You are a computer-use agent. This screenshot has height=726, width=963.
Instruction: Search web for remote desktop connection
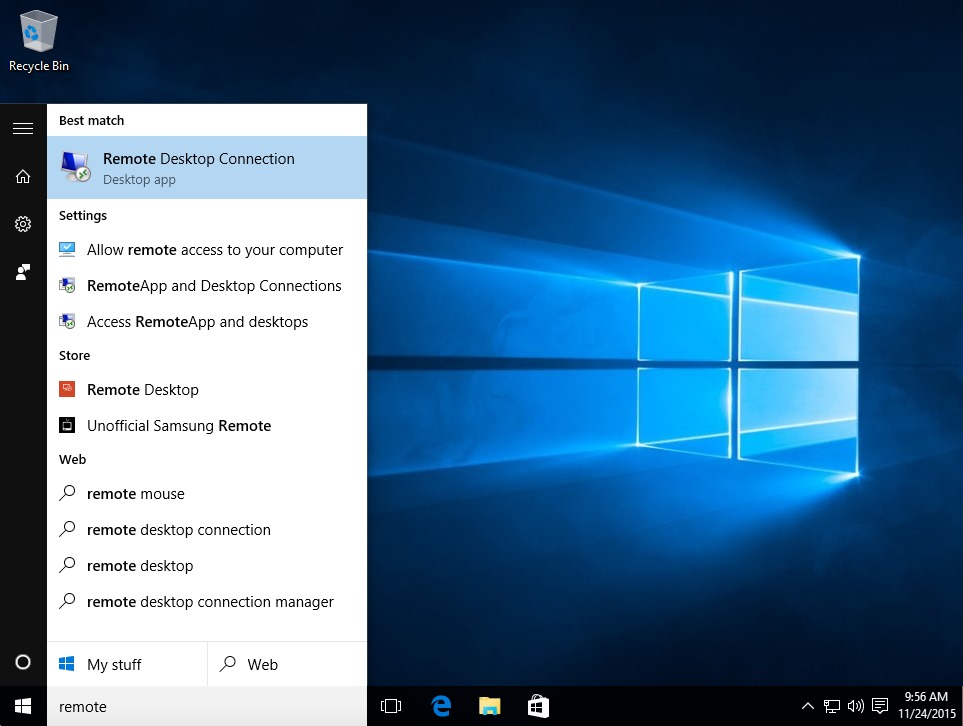tap(207, 530)
